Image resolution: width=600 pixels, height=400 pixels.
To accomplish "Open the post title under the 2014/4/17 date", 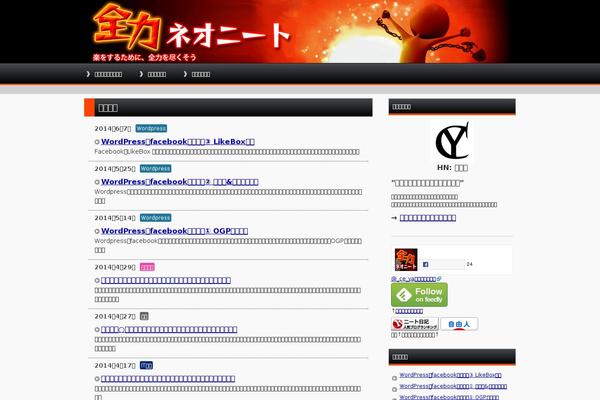I will tap(168, 379).
